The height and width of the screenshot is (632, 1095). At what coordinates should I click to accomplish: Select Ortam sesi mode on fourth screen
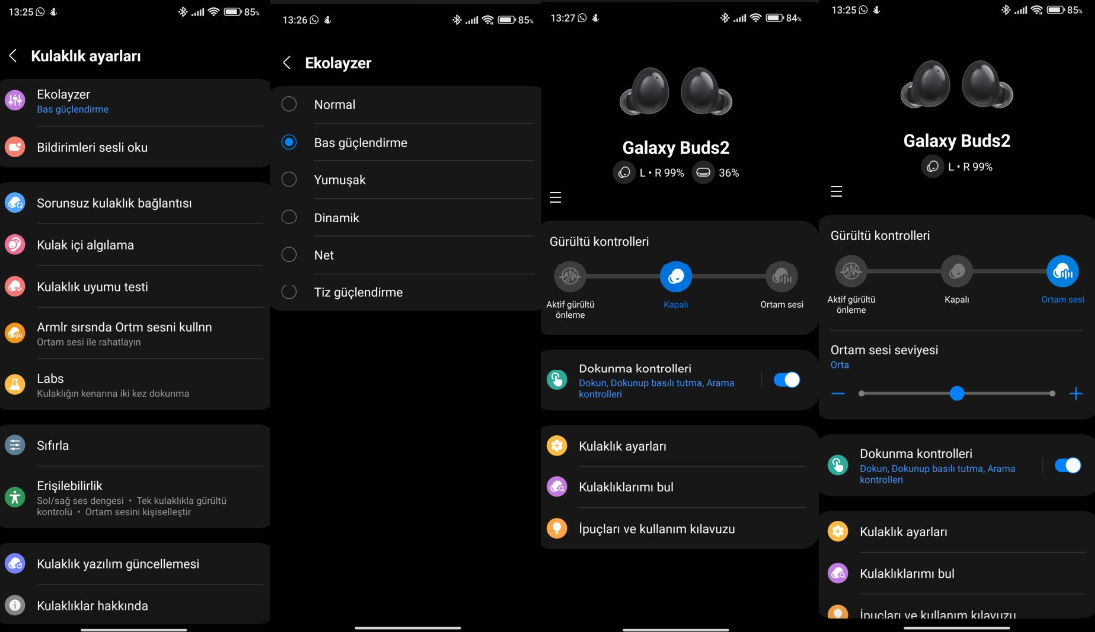click(1062, 271)
